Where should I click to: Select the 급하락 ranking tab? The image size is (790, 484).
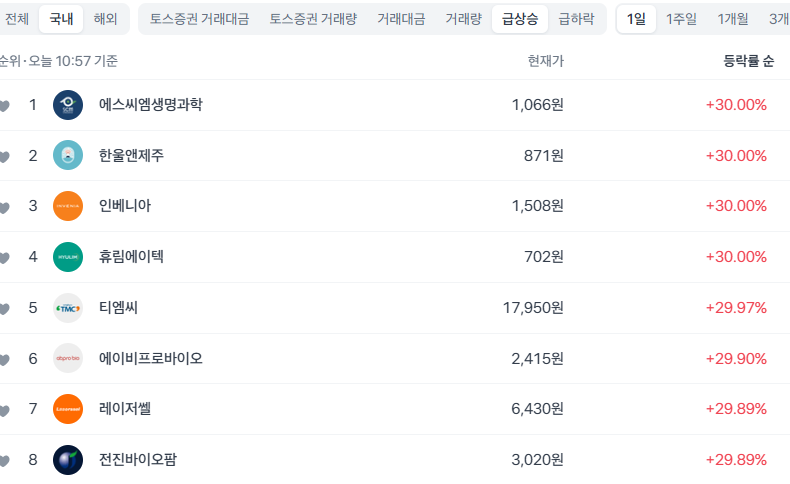coord(576,18)
